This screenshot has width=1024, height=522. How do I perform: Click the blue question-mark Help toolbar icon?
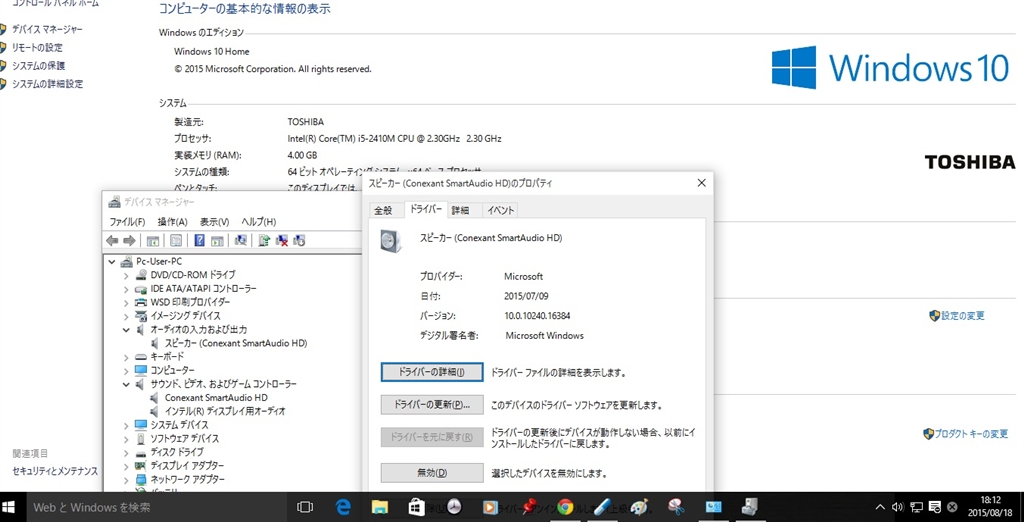click(200, 240)
